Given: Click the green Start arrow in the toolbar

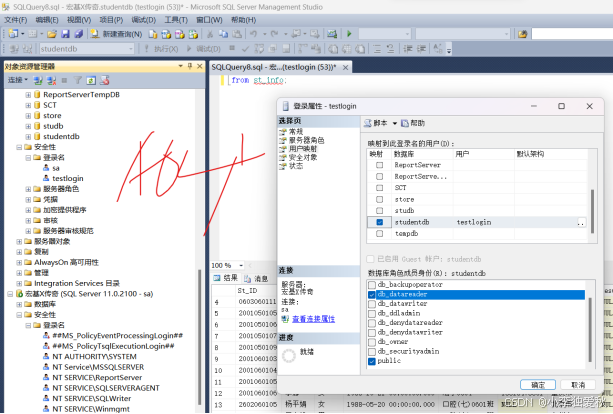Looking at the screenshot, I should tap(349, 34).
